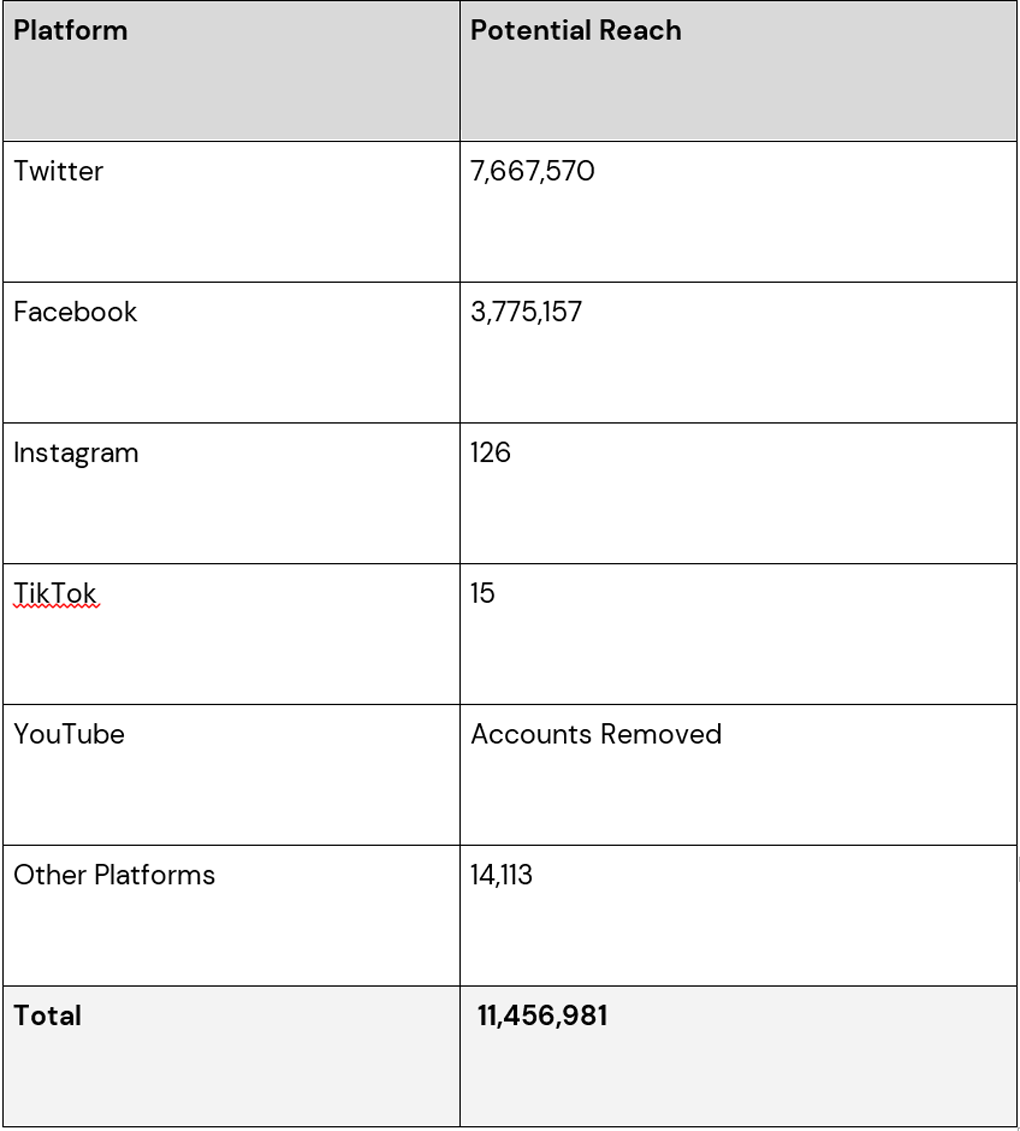This screenshot has height=1131, width=1020.
Task: Click the 15 value for TikTok
Action: coord(482,594)
